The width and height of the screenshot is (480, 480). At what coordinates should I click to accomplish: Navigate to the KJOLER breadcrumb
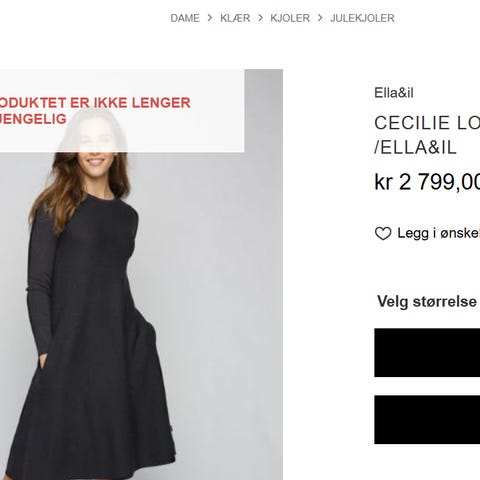click(290, 18)
